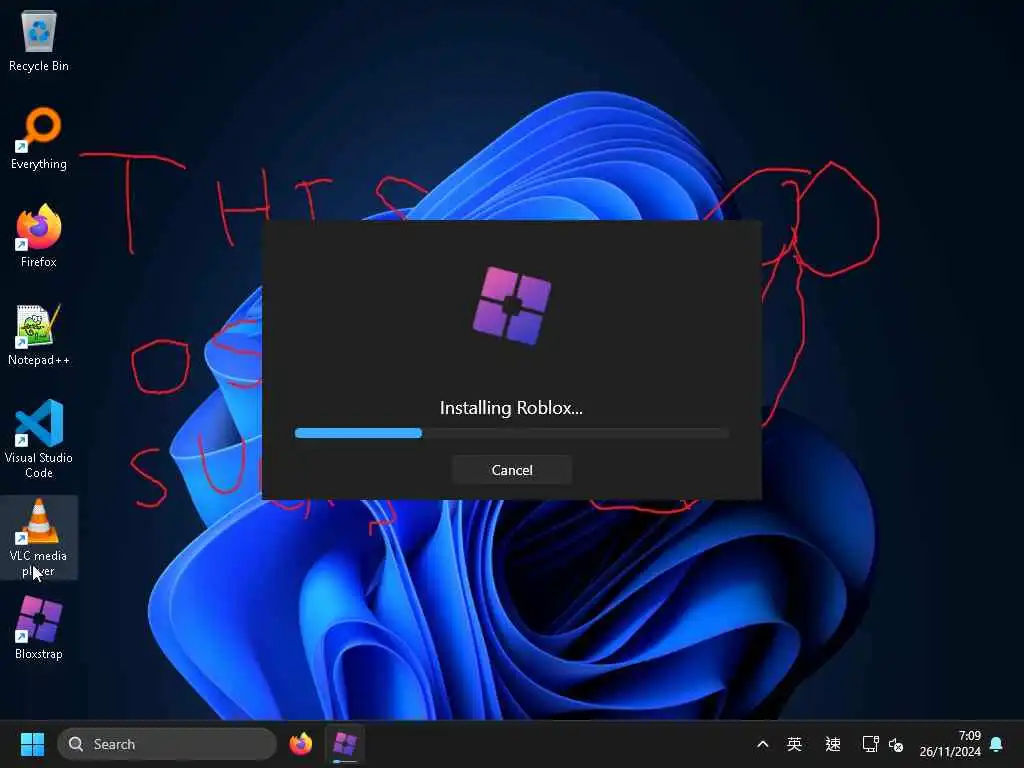
Task: Open network status in system tray
Action: coord(870,744)
